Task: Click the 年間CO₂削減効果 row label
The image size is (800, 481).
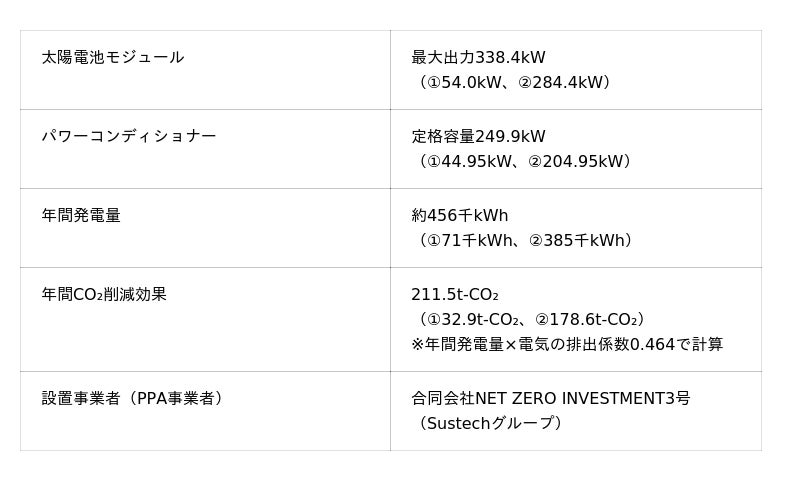Action: (104, 295)
